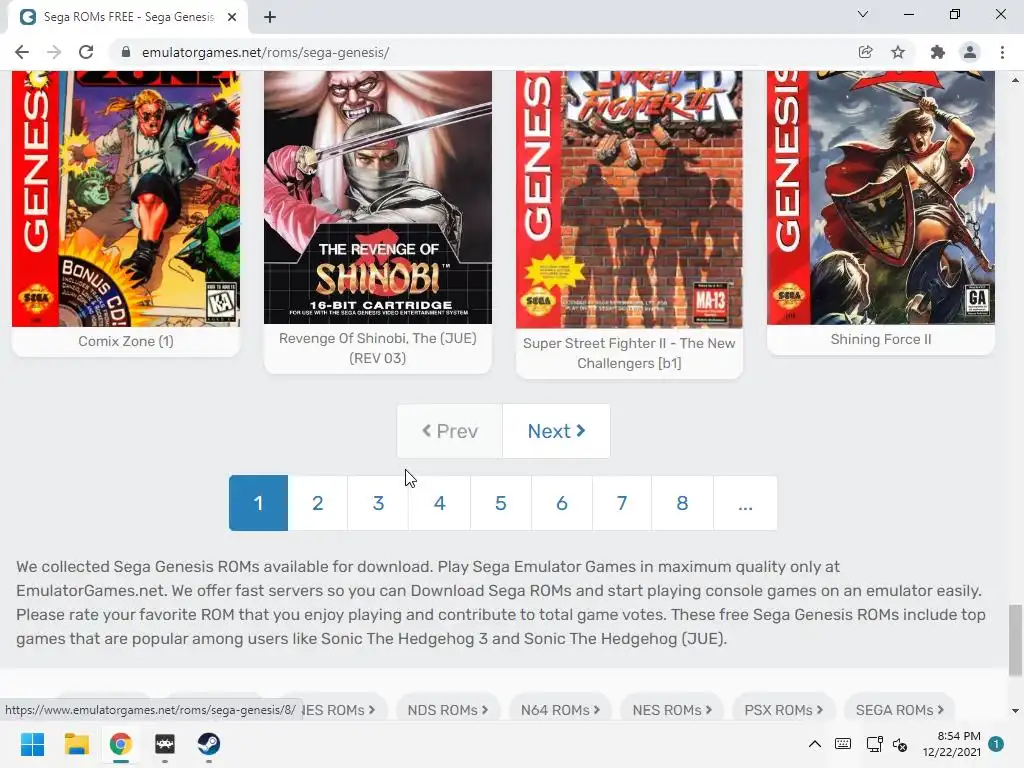Open the Extensions puzzle icon
The height and width of the screenshot is (768, 1024).
tap(937, 52)
